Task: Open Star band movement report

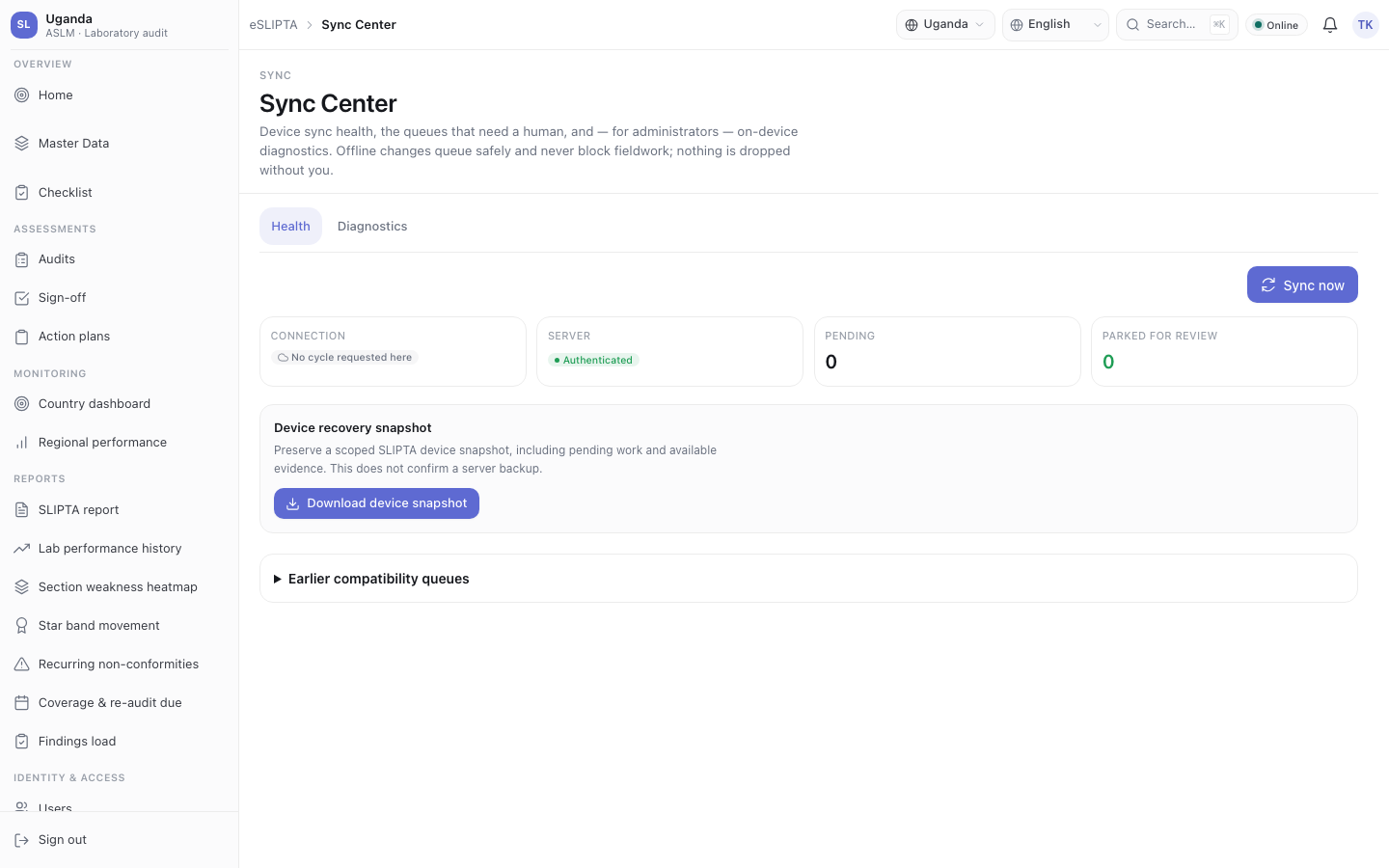Action: click(119, 625)
